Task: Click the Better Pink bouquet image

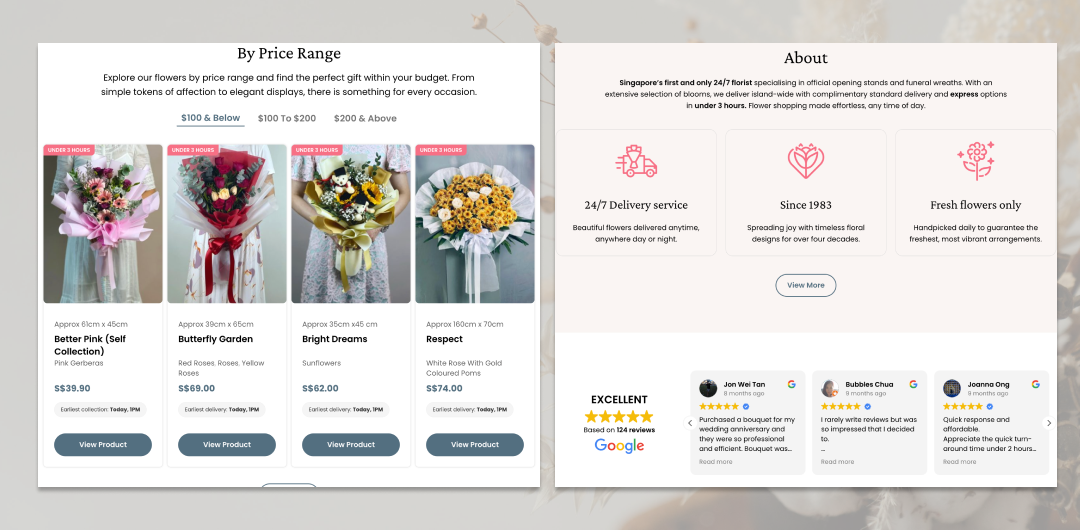Action: [103, 223]
